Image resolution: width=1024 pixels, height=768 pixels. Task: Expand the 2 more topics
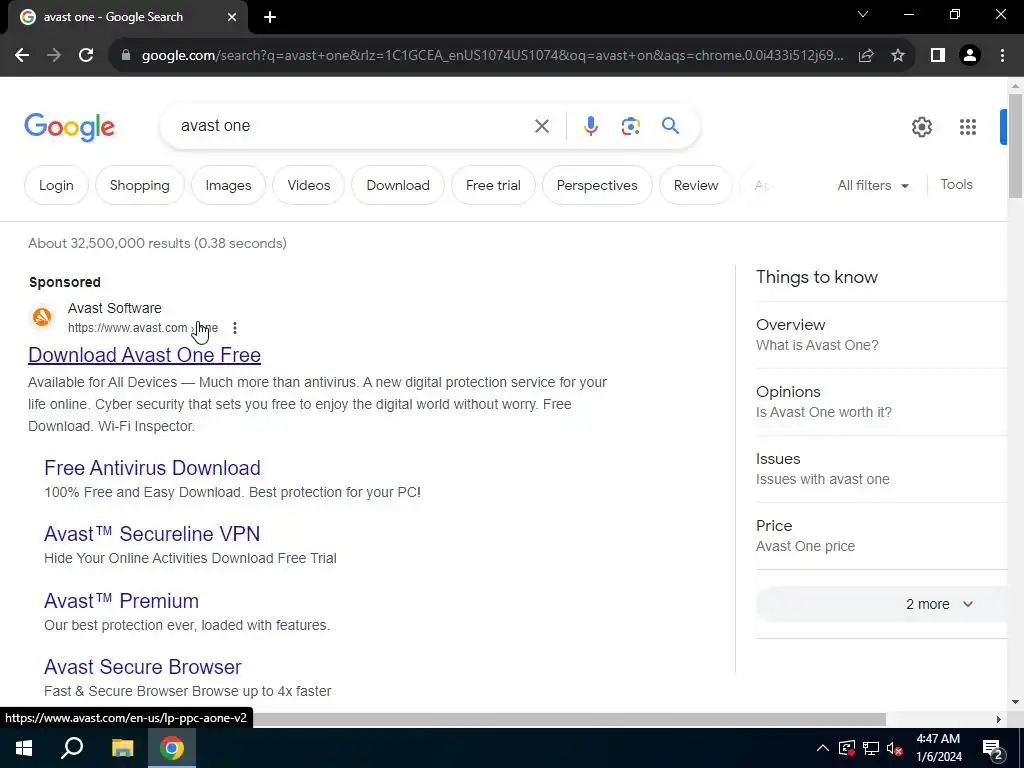click(882, 605)
